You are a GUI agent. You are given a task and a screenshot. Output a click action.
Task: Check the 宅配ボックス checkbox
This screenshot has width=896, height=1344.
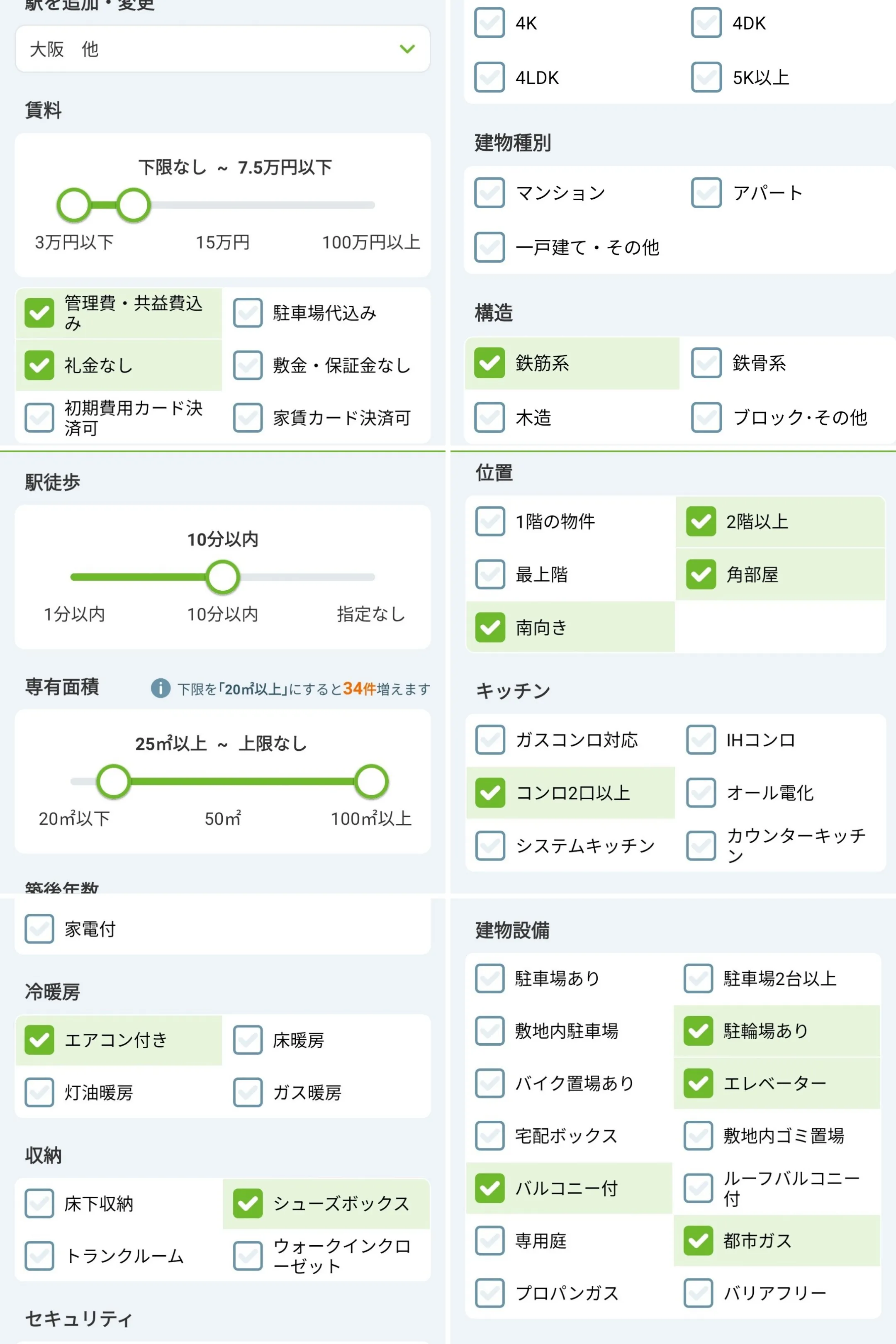[490, 1135]
